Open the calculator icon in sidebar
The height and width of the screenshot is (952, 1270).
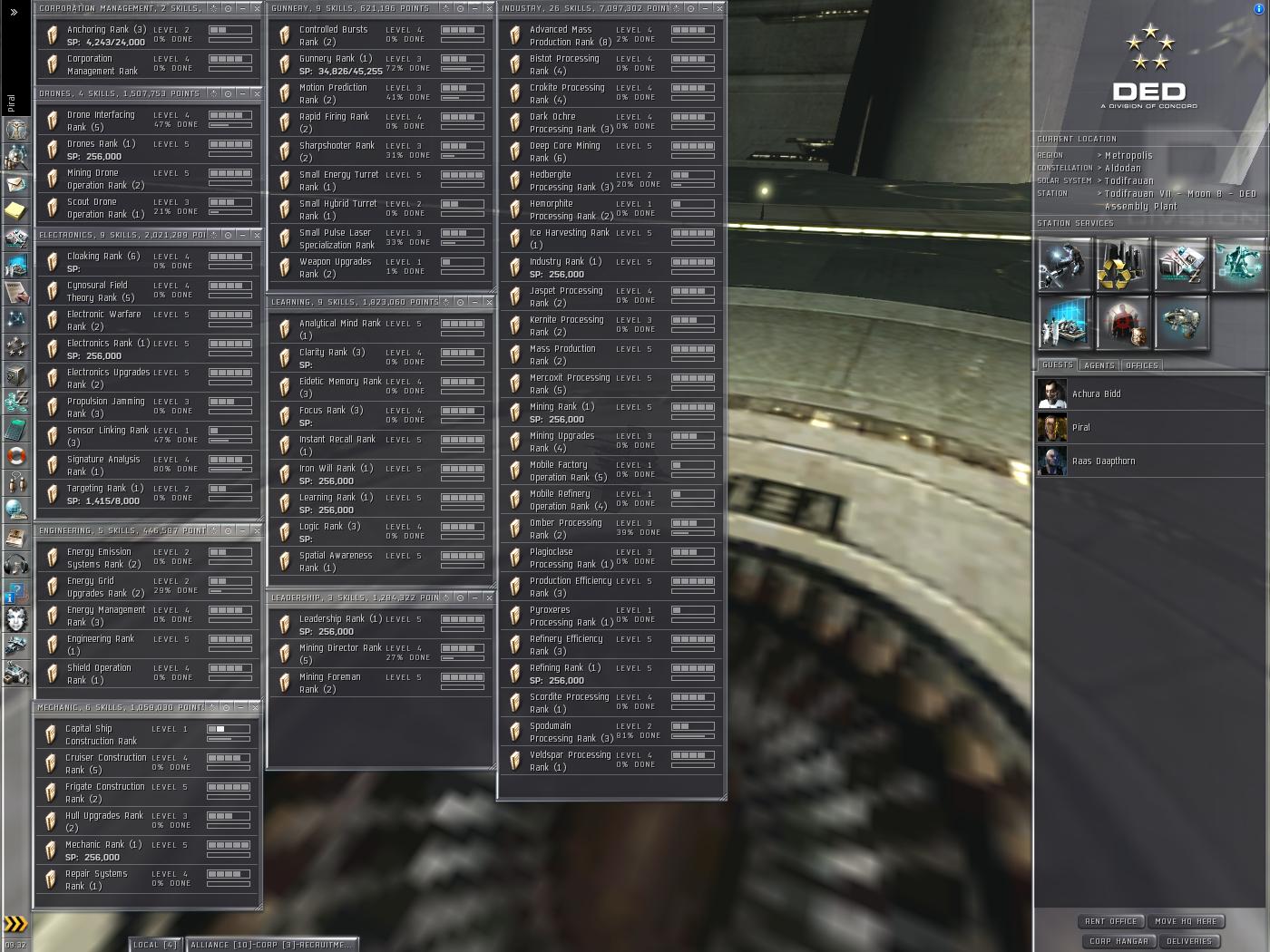(x=16, y=428)
